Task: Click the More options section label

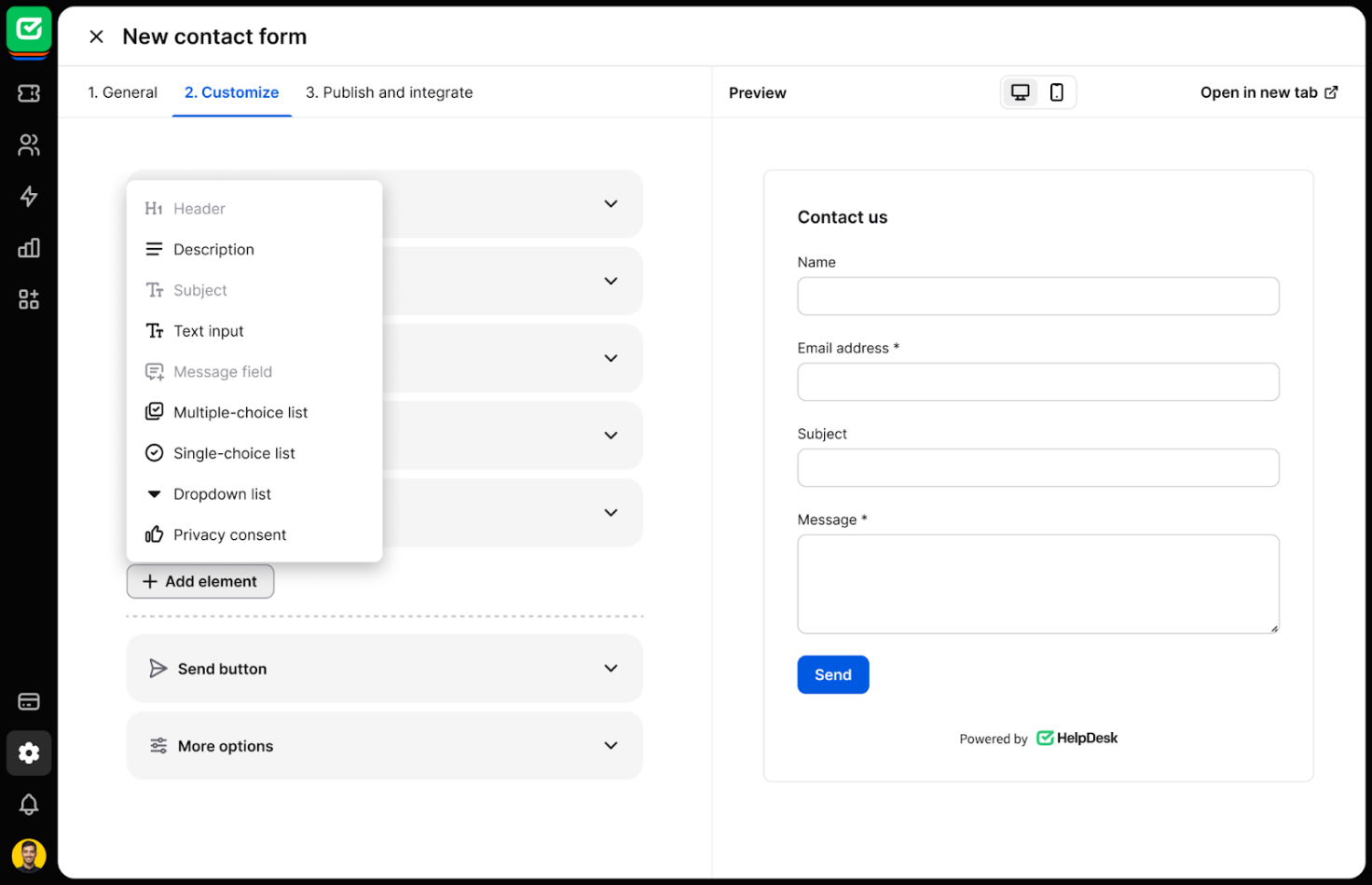Action: [226, 746]
